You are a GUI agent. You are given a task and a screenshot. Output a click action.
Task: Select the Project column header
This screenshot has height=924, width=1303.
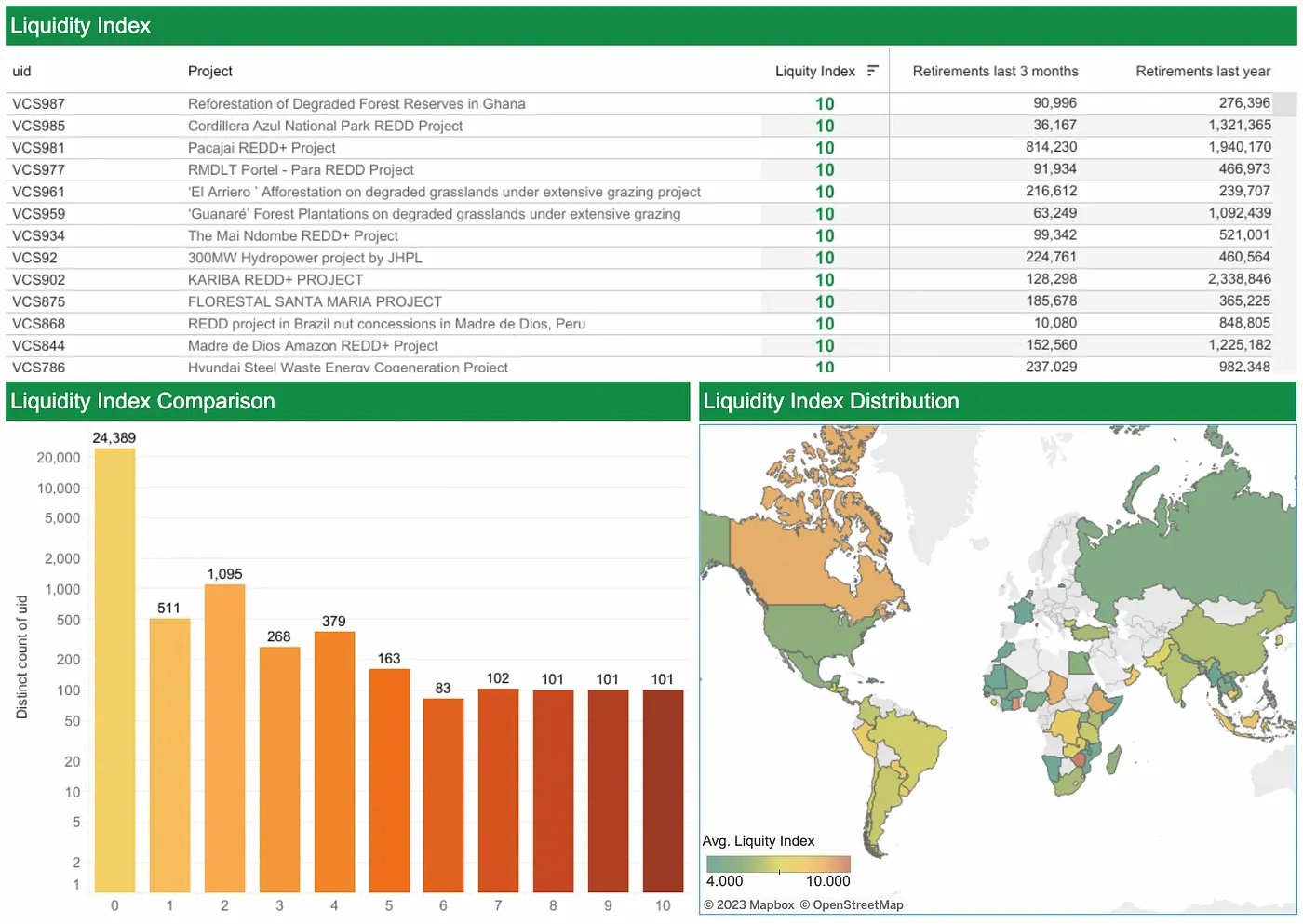pyautogui.click(x=210, y=72)
